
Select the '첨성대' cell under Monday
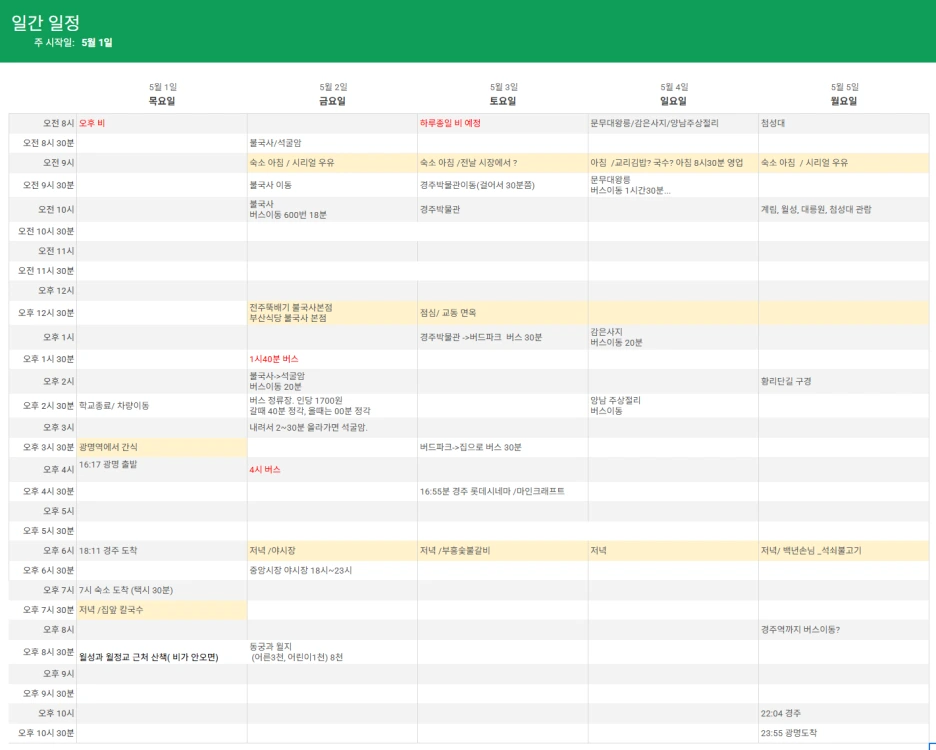coord(843,123)
